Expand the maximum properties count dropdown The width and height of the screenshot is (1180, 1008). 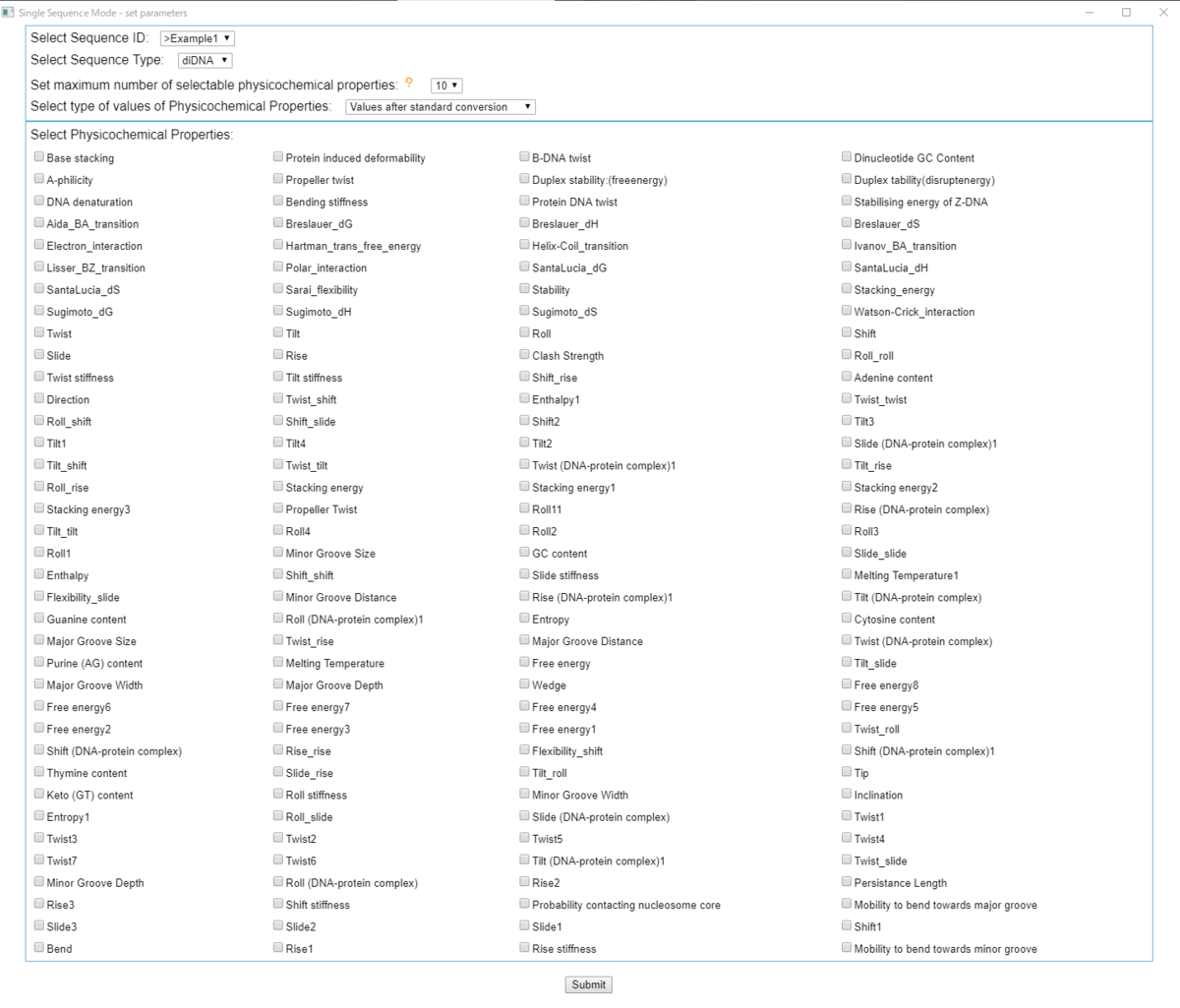[x=446, y=86]
